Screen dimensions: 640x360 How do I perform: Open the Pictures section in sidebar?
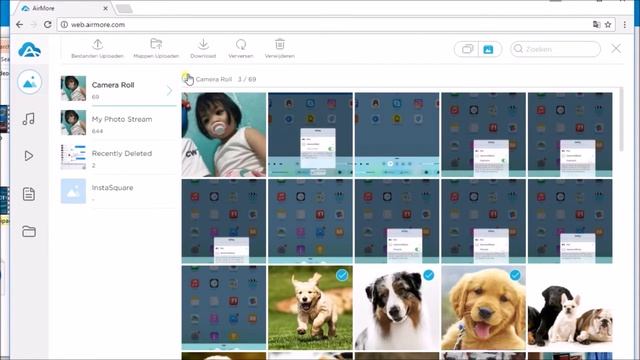29,82
